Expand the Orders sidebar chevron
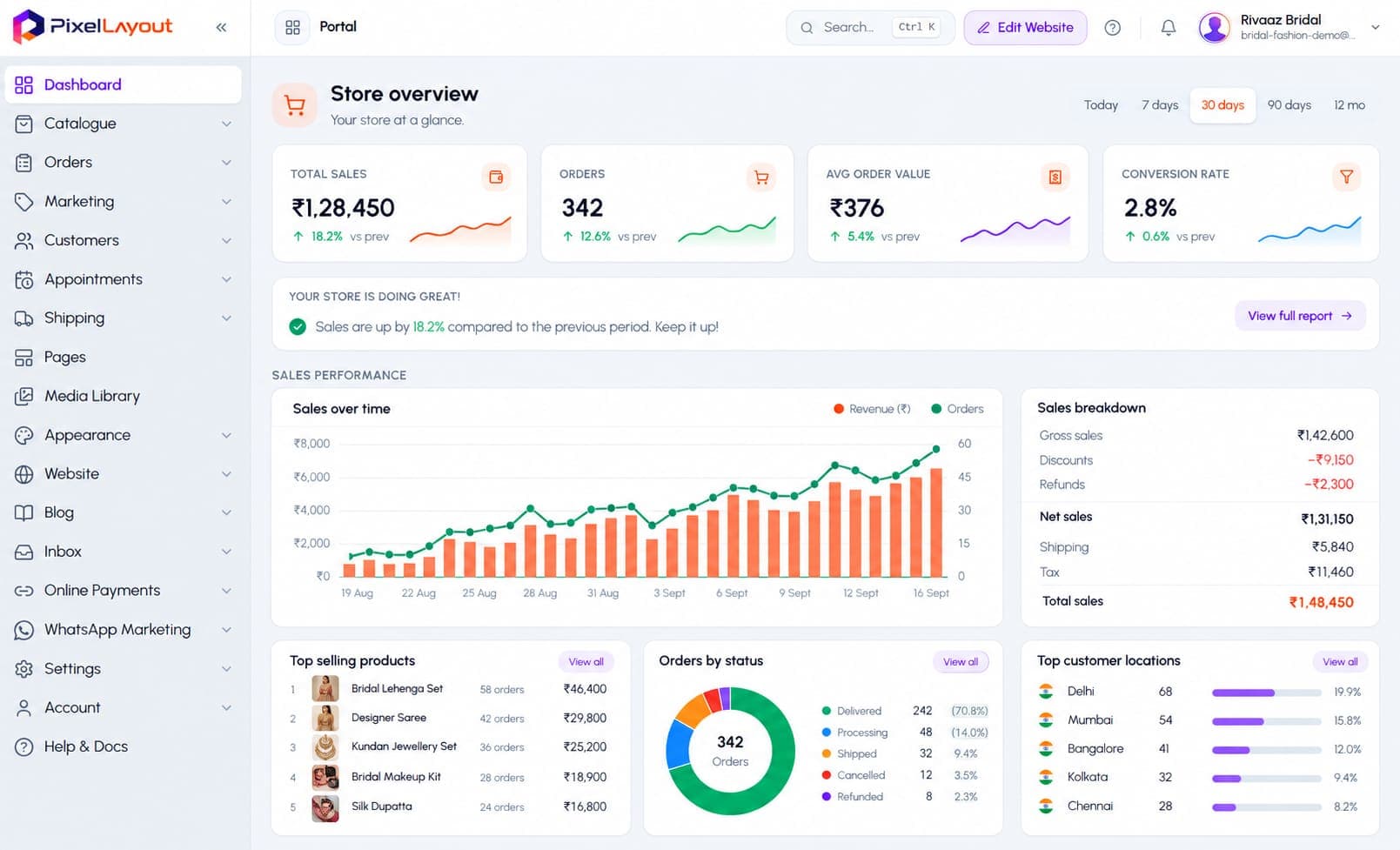Viewport: 1400px width, 850px height. [226, 163]
